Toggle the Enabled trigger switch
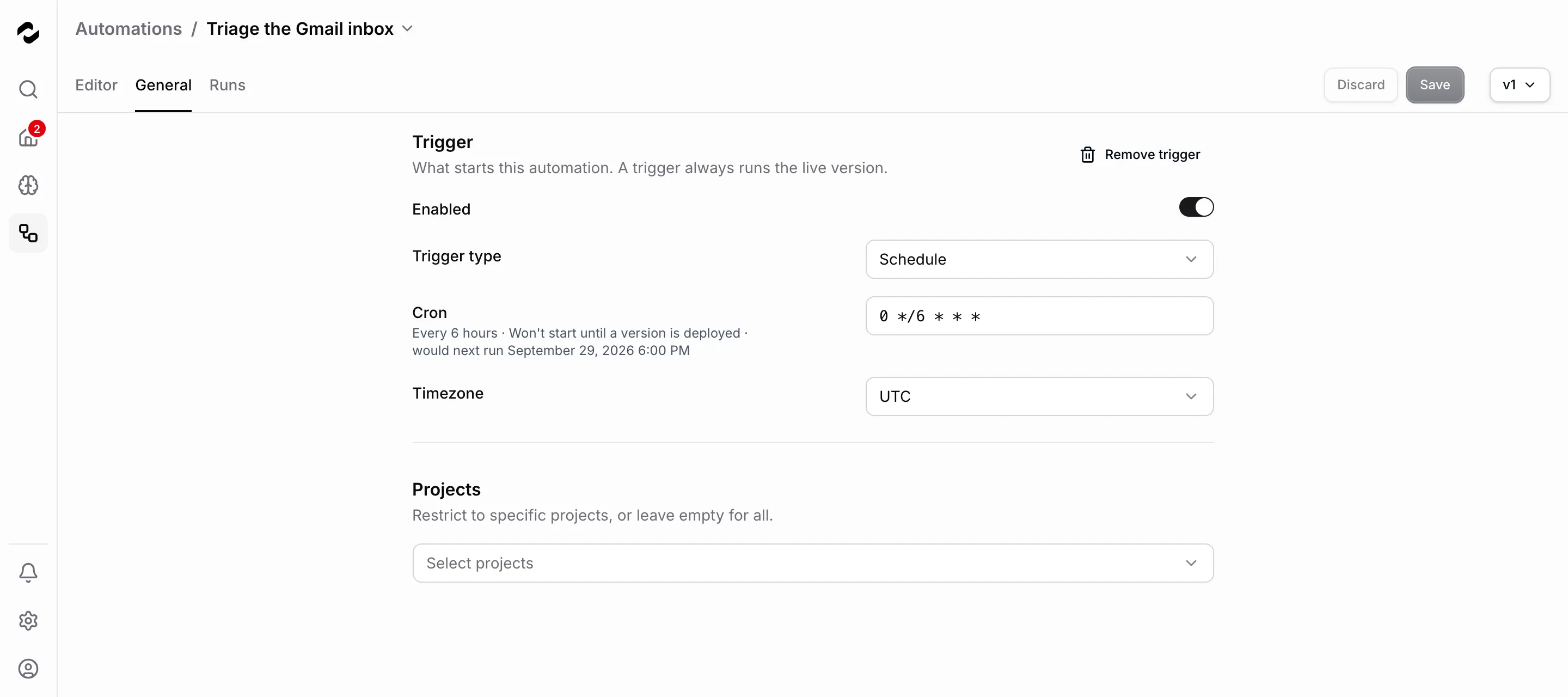 coord(1196,207)
